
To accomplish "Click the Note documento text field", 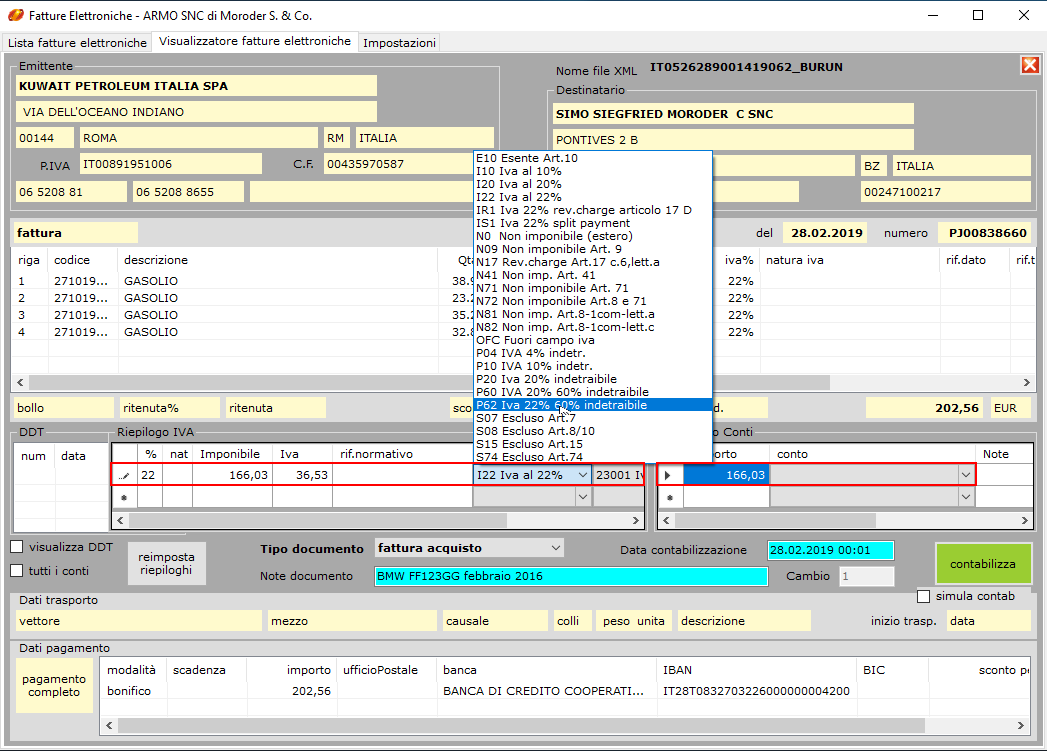I will [570, 576].
